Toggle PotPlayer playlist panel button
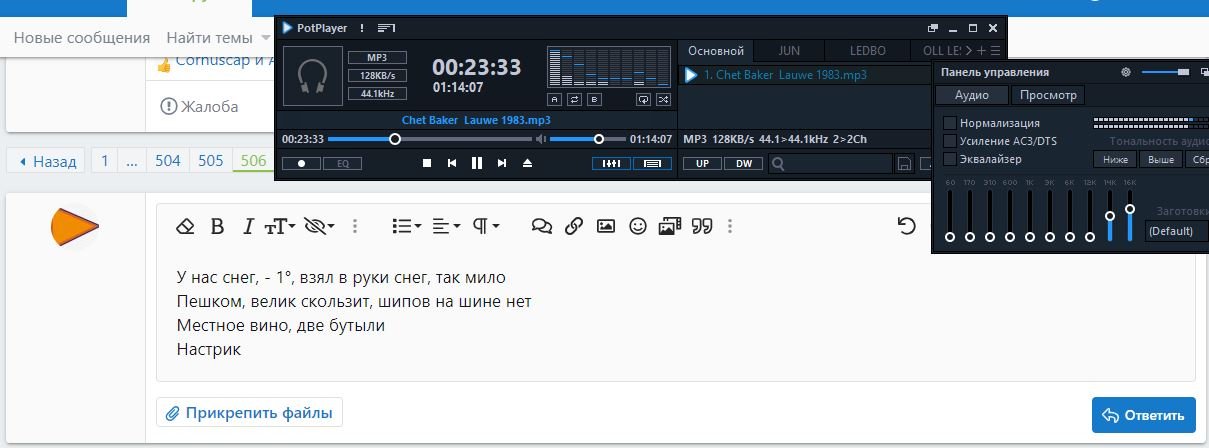The image size is (1209, 448). click(x=653, y=163)
